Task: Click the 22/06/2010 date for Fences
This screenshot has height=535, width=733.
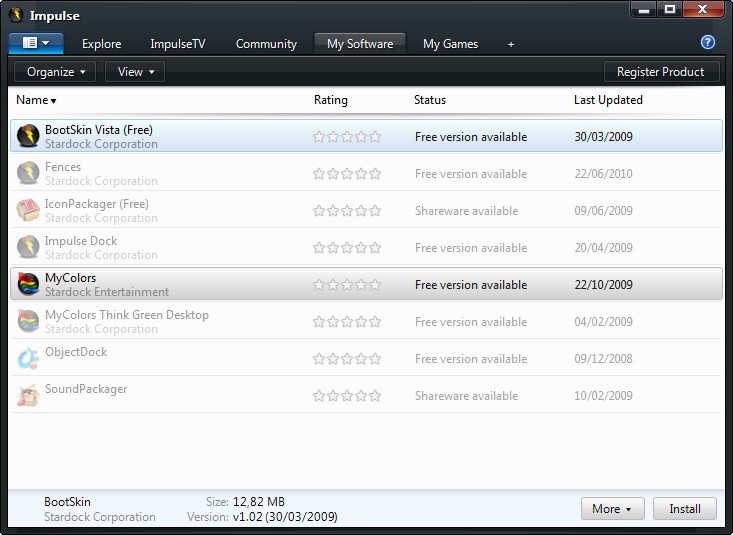Action: click(604, 174)
